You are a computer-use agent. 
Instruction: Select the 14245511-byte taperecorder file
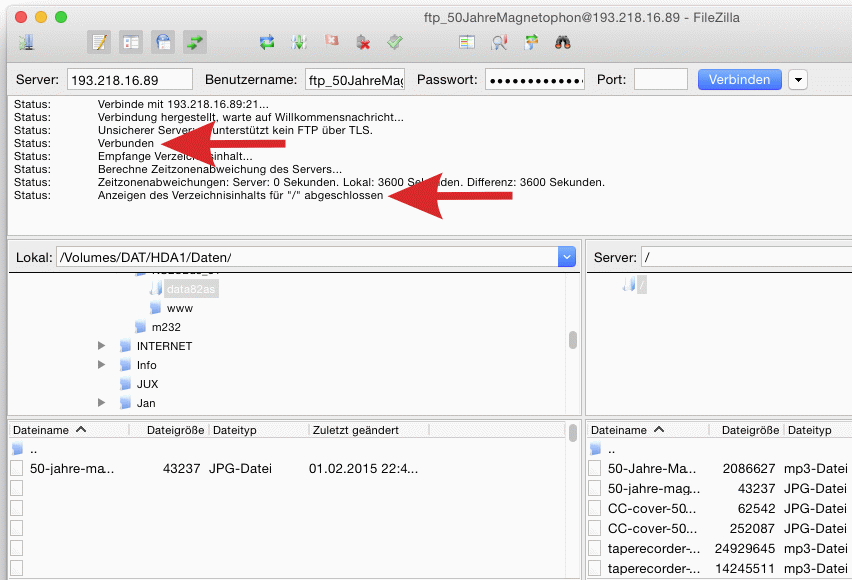coord(720,569)
